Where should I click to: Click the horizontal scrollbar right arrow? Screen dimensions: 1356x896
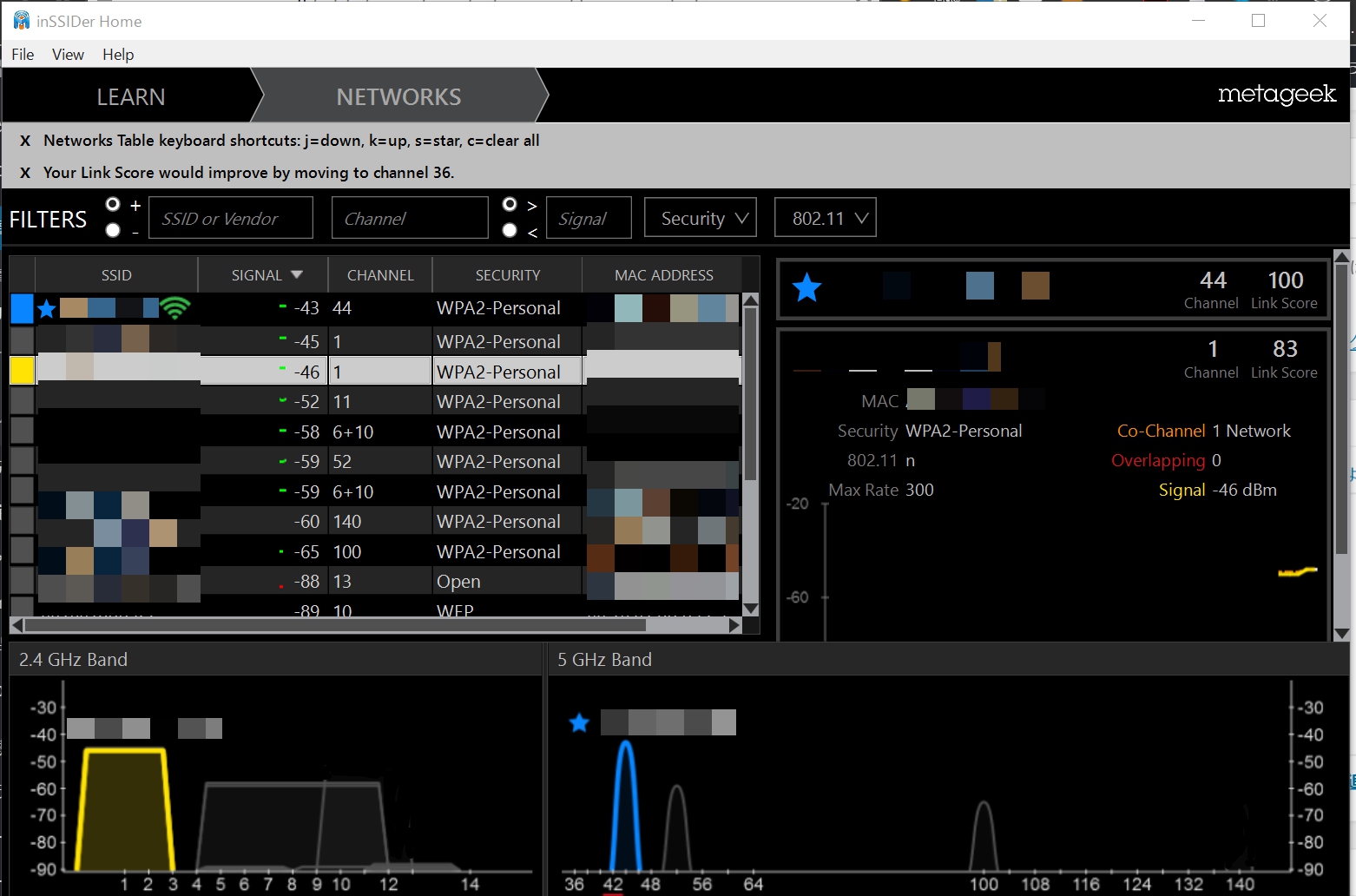click(x=734, y=624)
